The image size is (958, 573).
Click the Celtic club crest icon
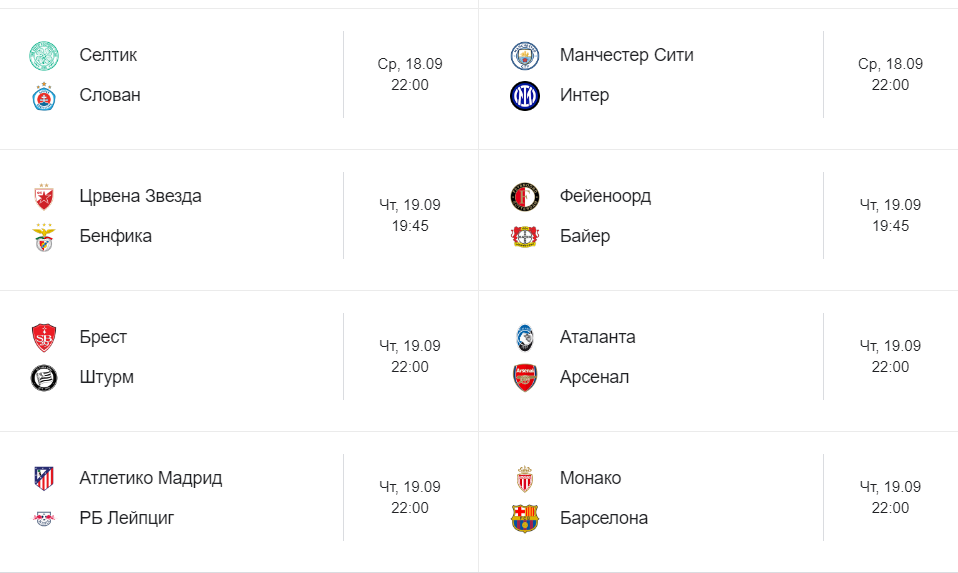click(x=44, y=56)
